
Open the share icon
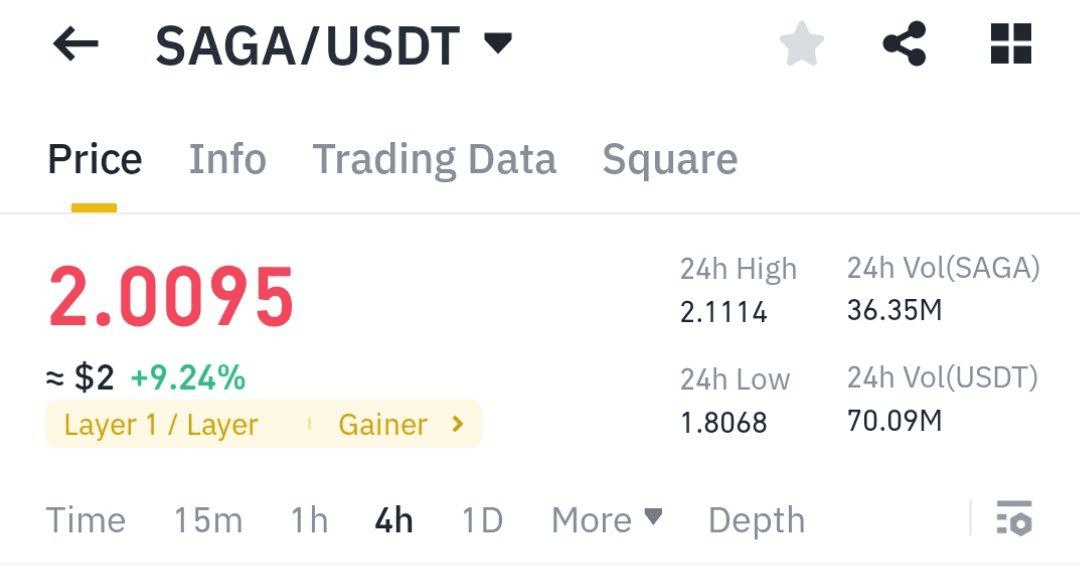point(904,44)
